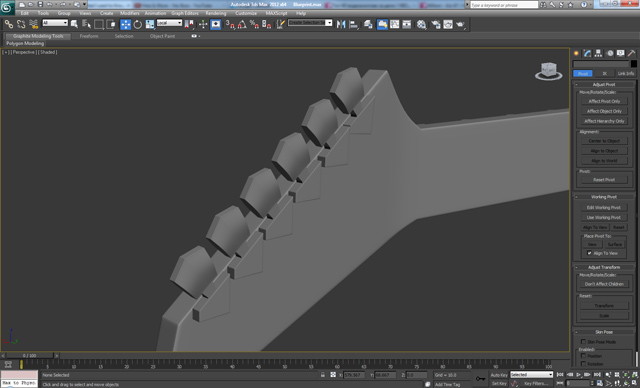Open the reference coordinate system Local dropdown
640x388 pixels.
(169, 23)
